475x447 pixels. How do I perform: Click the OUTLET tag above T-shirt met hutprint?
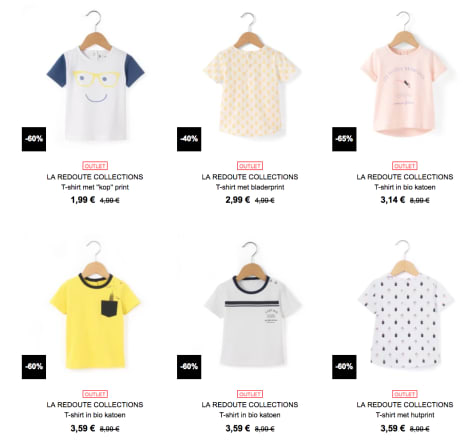(405, 394)
